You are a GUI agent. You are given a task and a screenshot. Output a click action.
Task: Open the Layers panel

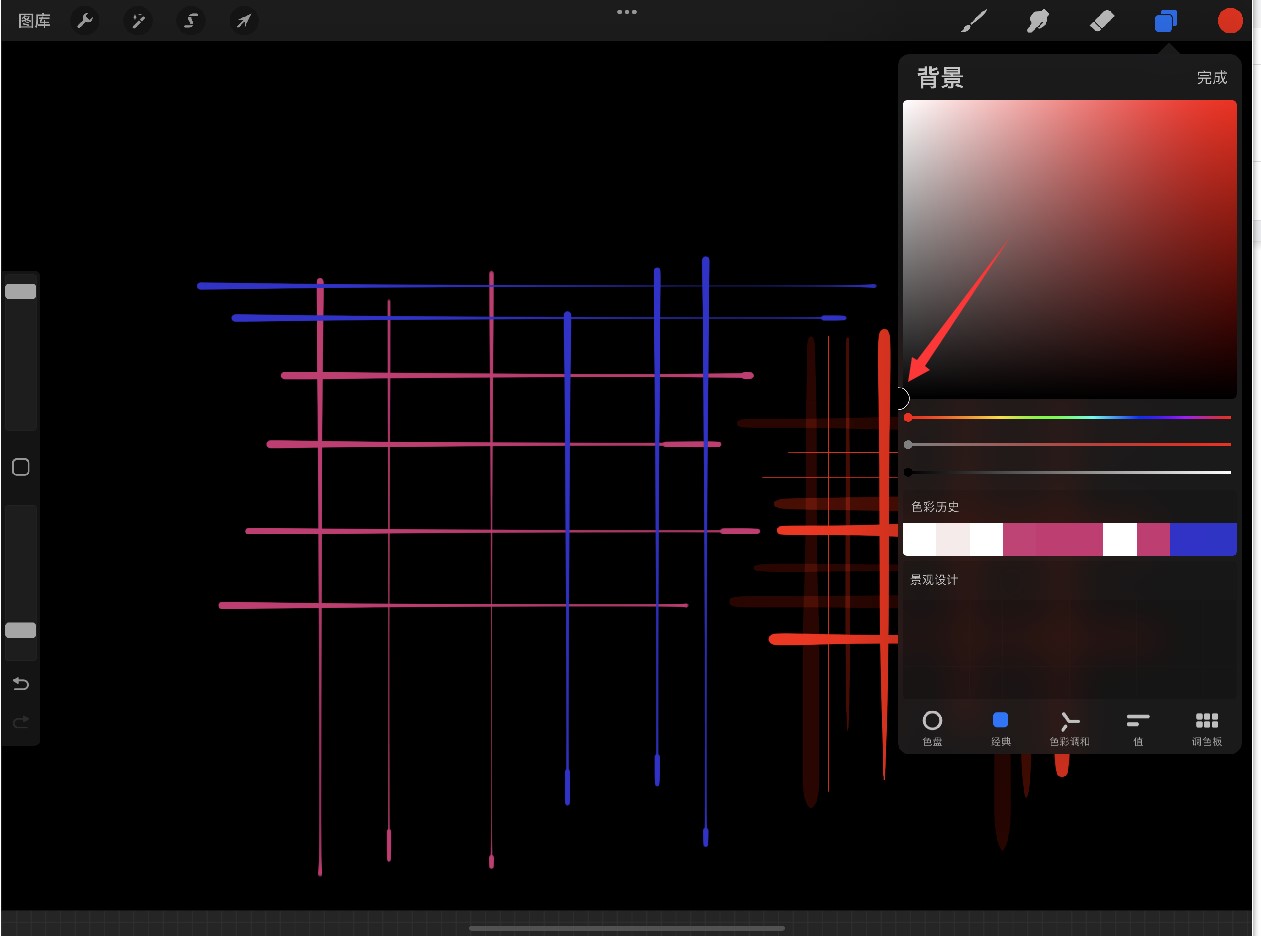pos(1165,21)
